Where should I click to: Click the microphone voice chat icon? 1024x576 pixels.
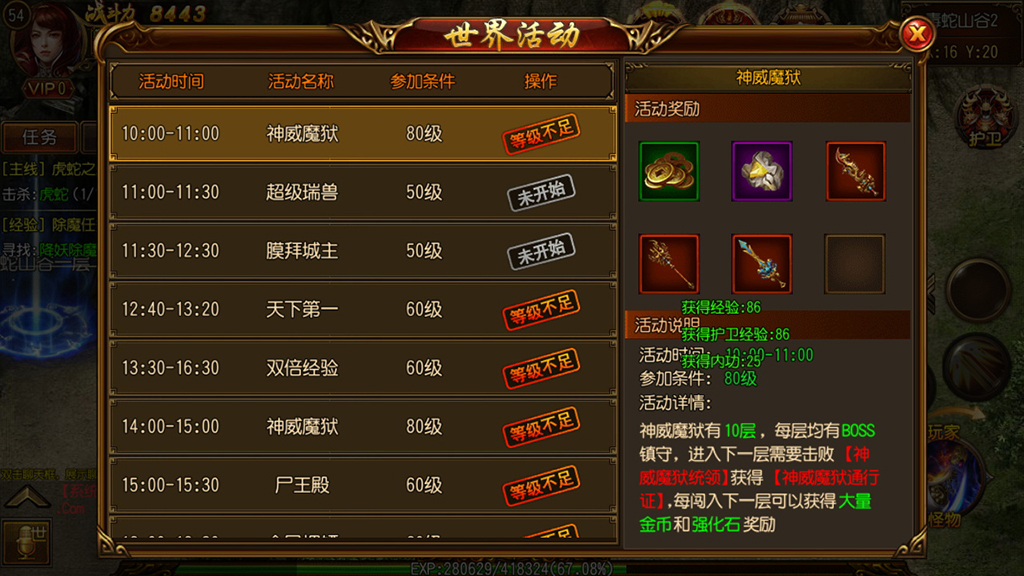click(26, 542)
